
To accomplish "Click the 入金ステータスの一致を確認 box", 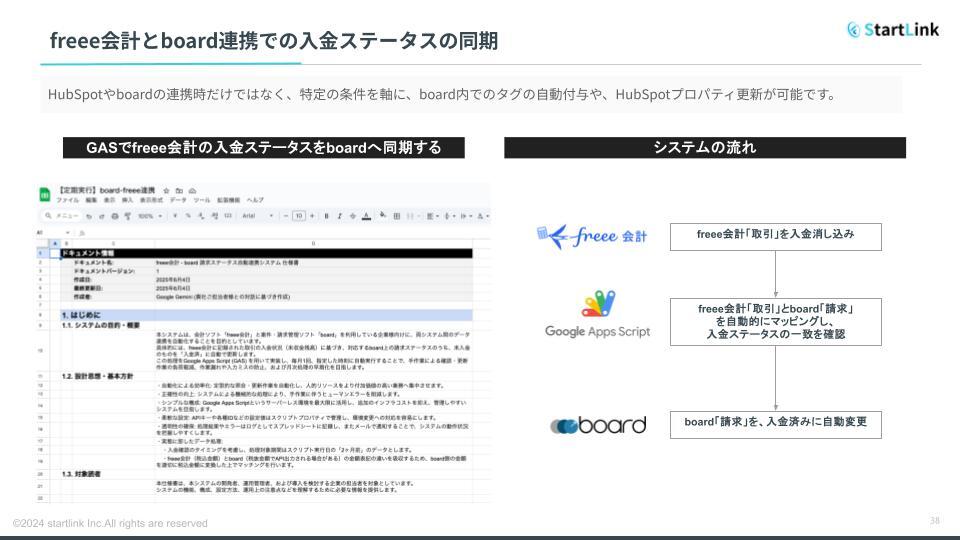I will coord(776,322).
